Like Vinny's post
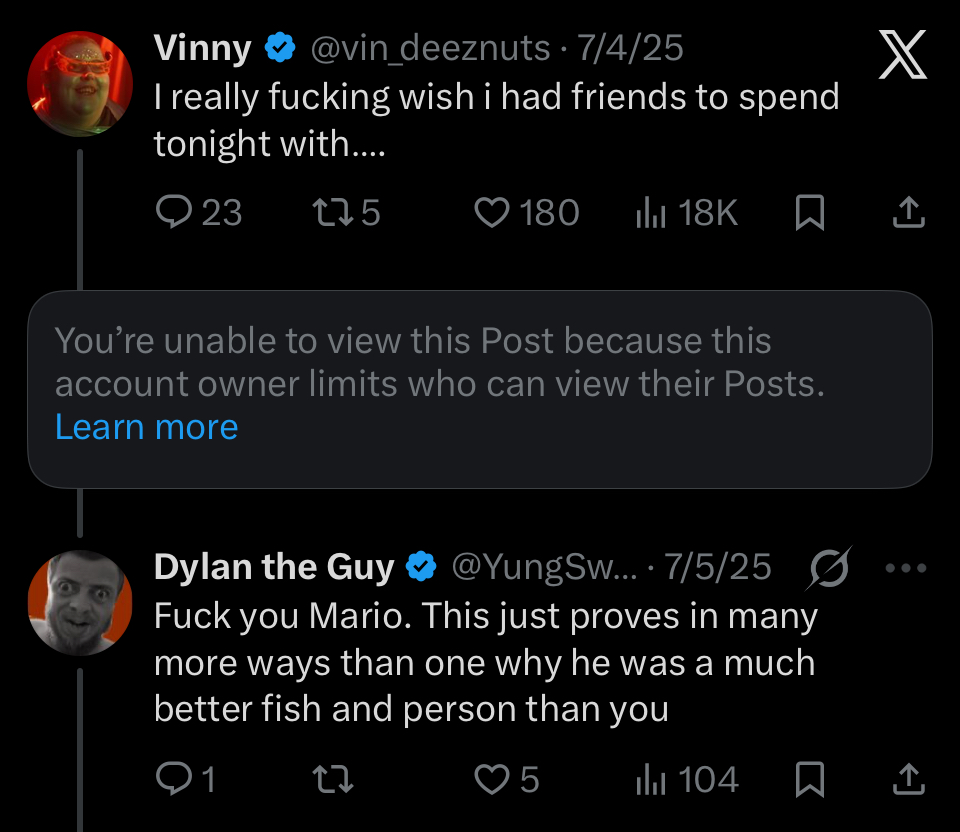Screen dimensions: 960x832 (x=491, y=212)
